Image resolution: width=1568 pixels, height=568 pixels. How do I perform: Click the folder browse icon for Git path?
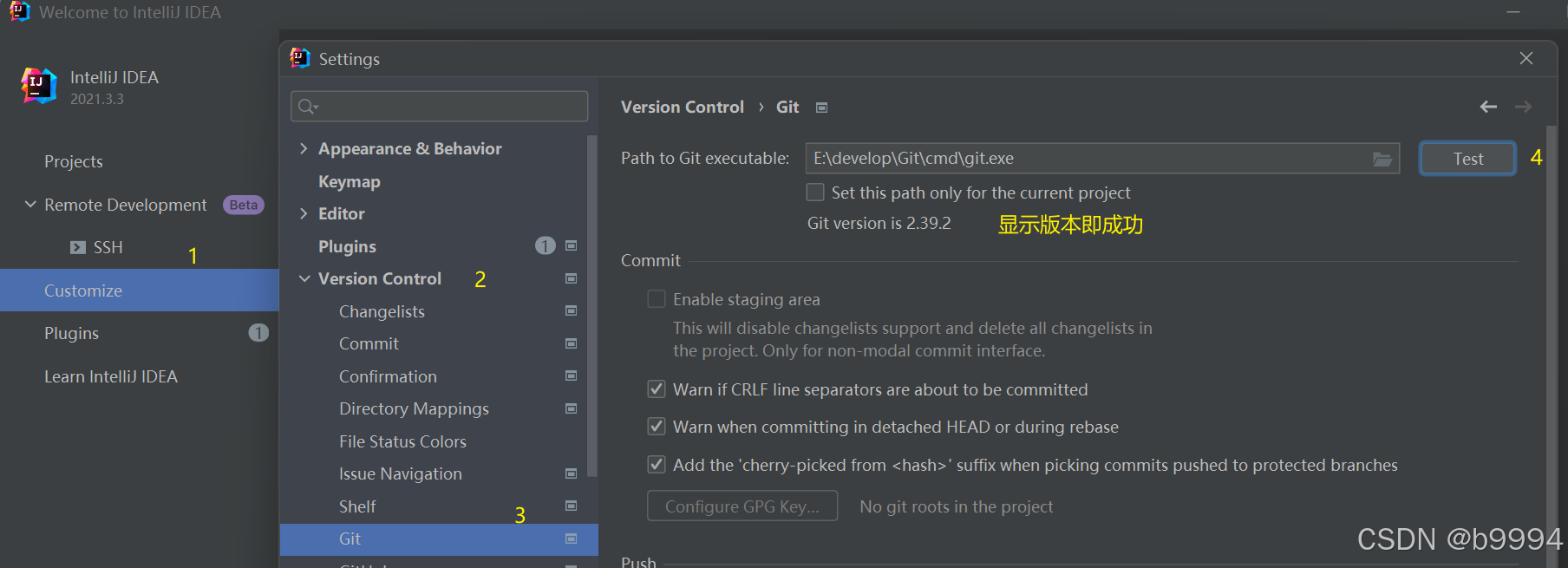click(x=1382, y=159)
